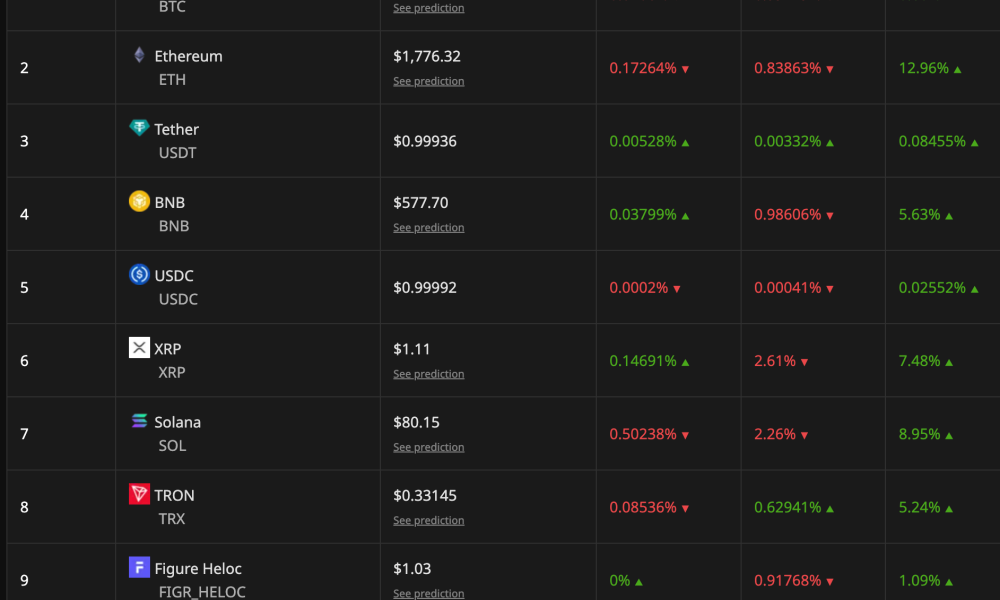Click USDC change value 0.02552%
The height and width of the screenshot is (600, 1000).
932,288
